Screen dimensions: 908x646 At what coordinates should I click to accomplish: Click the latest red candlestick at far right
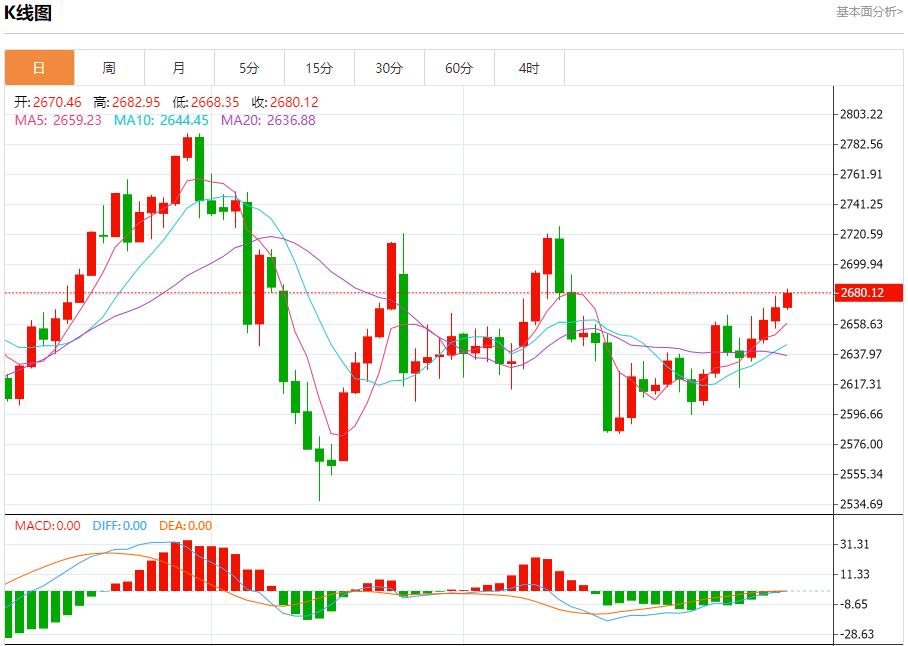click(788, 299)
